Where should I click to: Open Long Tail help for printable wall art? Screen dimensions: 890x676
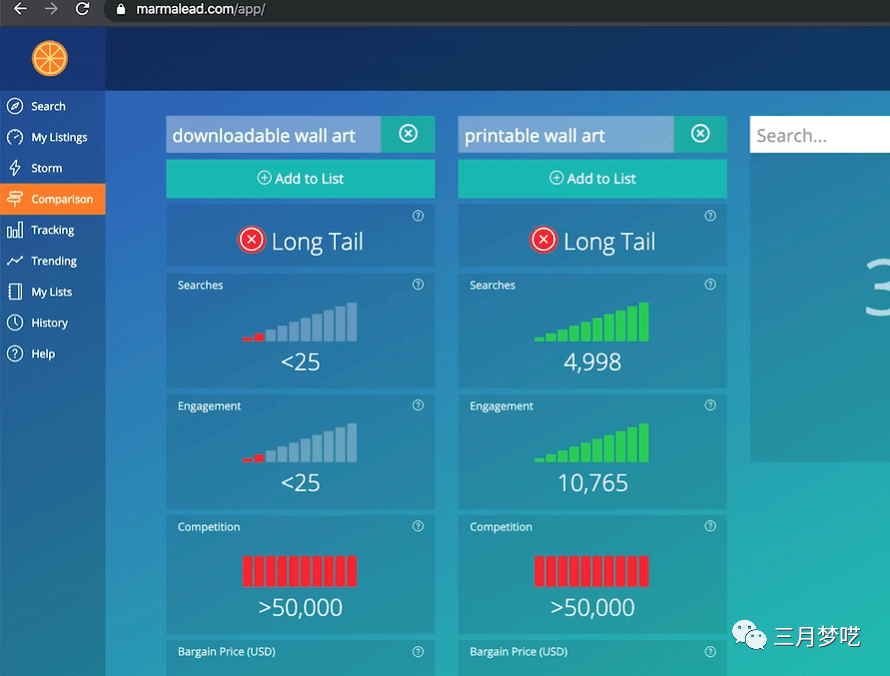tap(710, 216)
